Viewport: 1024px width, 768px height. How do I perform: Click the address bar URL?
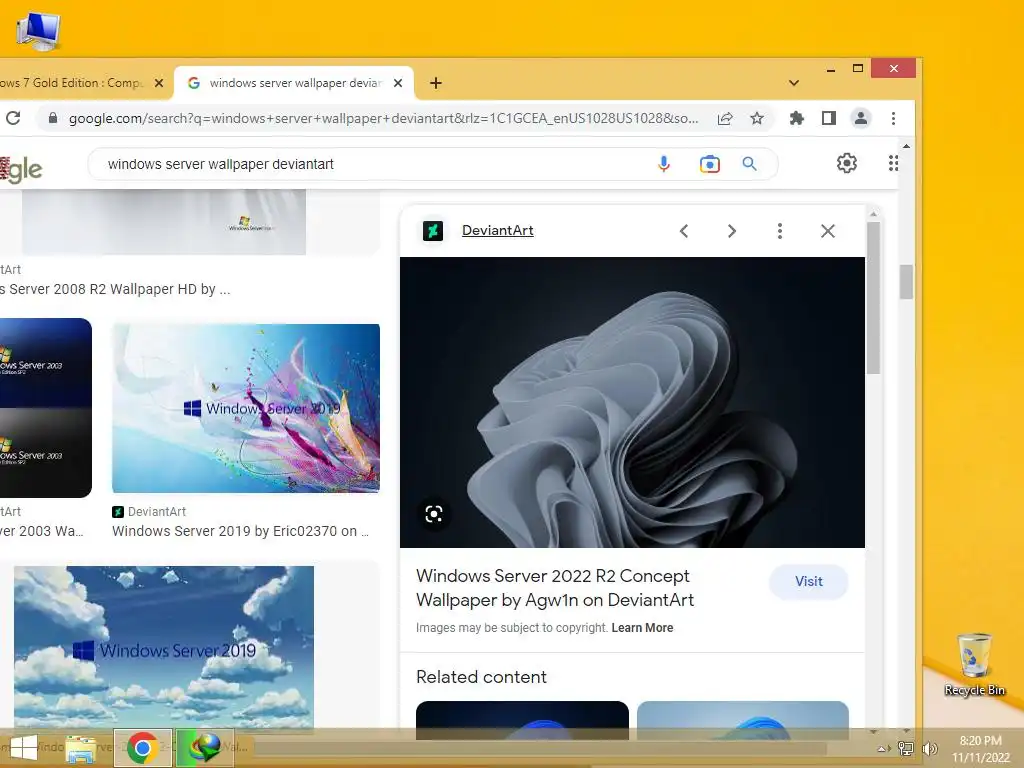[x=383, y=118]
